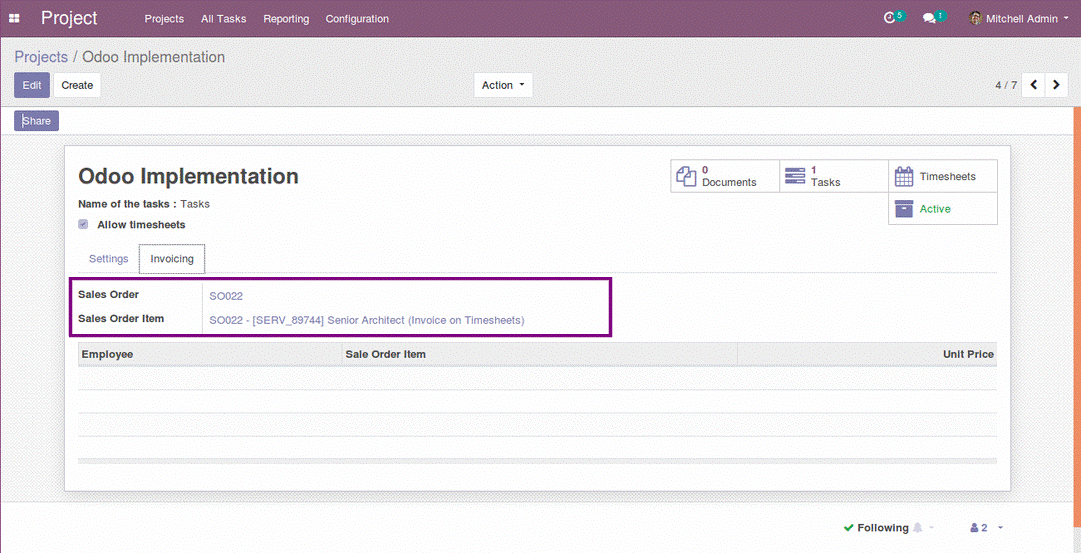Viewport: 1081px width, 553px height.
Task: Sort by Unit Price column header
Action: tap(867, 354)
